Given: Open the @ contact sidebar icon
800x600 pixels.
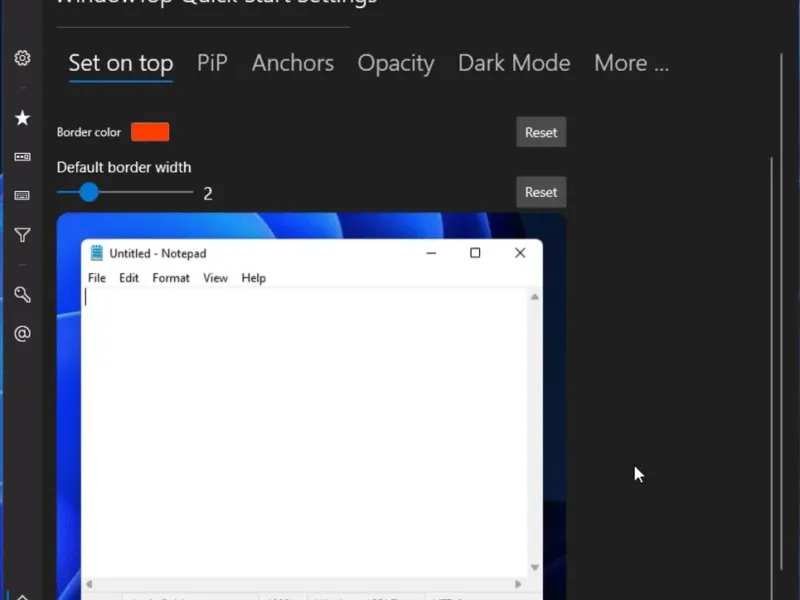Looking at the screenshot, I should coord(22,334).
